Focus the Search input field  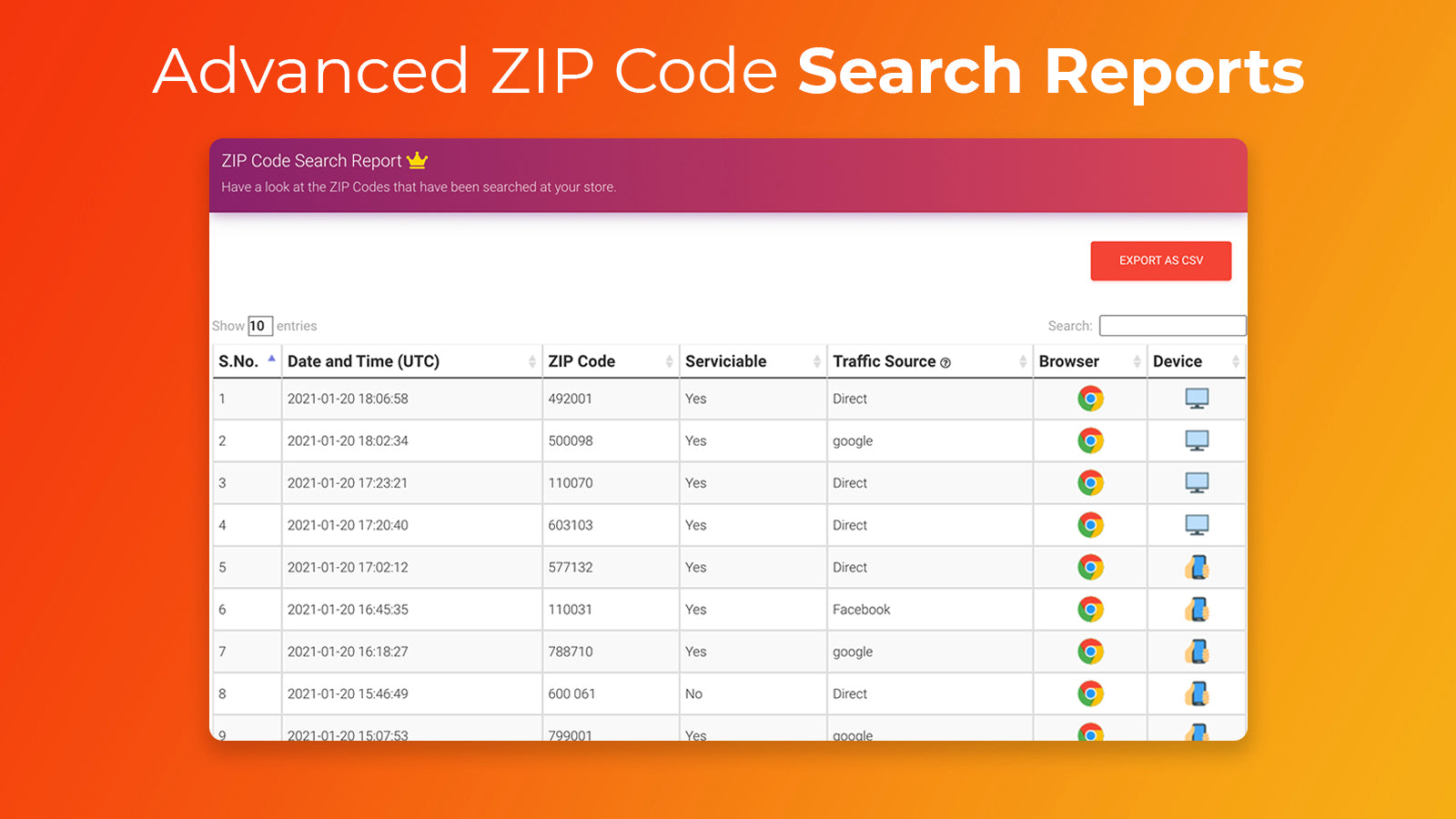tap(1172, 326)
